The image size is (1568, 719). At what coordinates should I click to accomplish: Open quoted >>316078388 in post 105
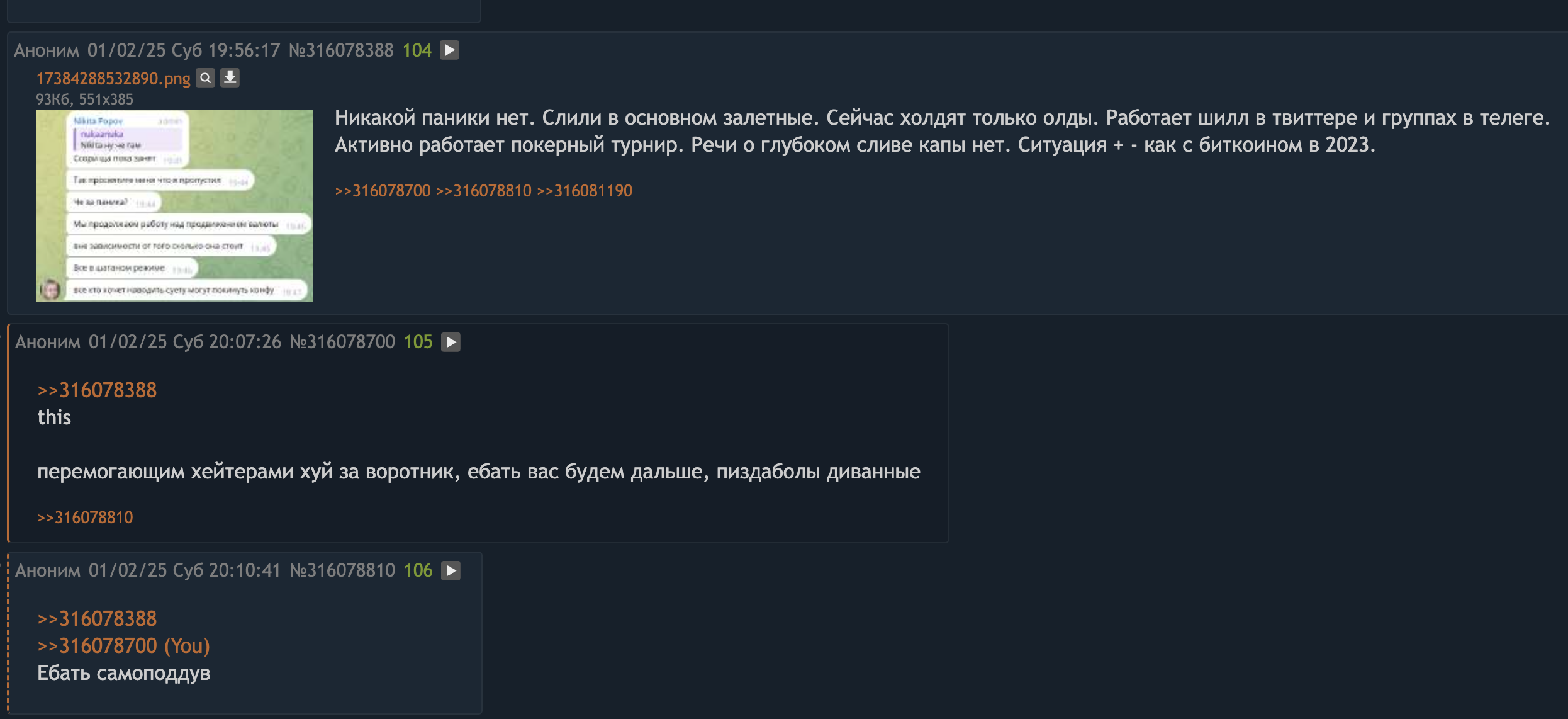click(x=97, y=390)
